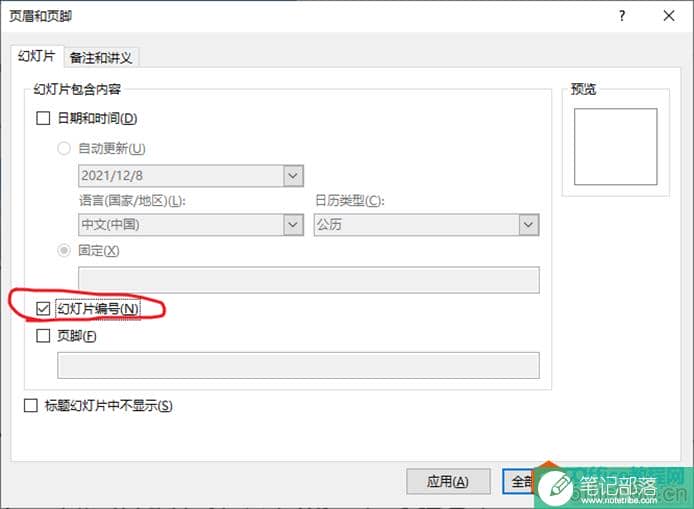Image resolution: width=694 pixels, height=509 pixels.
Task: Select the 固定(X) radio button
Action: pyautogui.click(x=64, y=251)
